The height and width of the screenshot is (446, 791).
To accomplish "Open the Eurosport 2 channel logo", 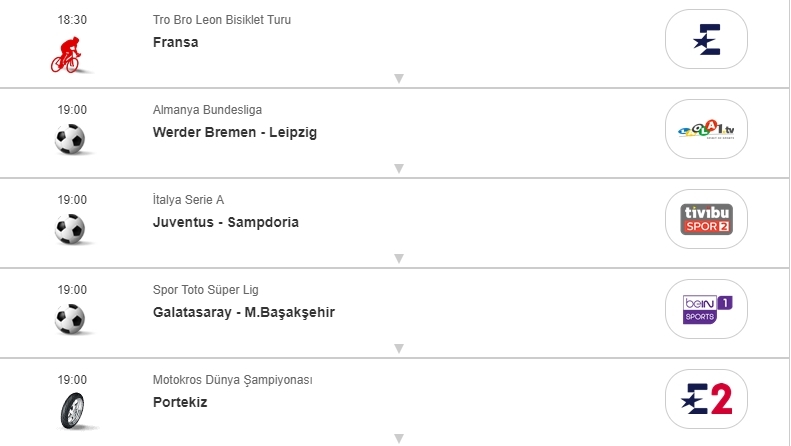I will (x=706, y=399).
